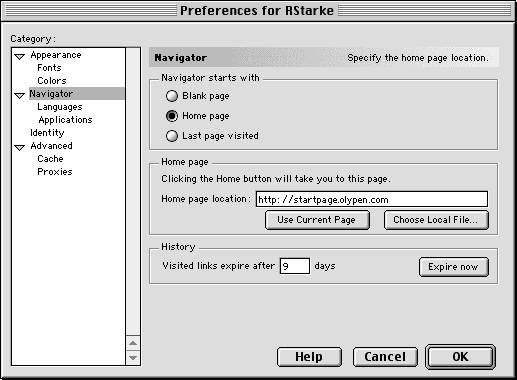The image size is (517, 380).
Task: Confirm preferences with OK
Action: point(460,357)
